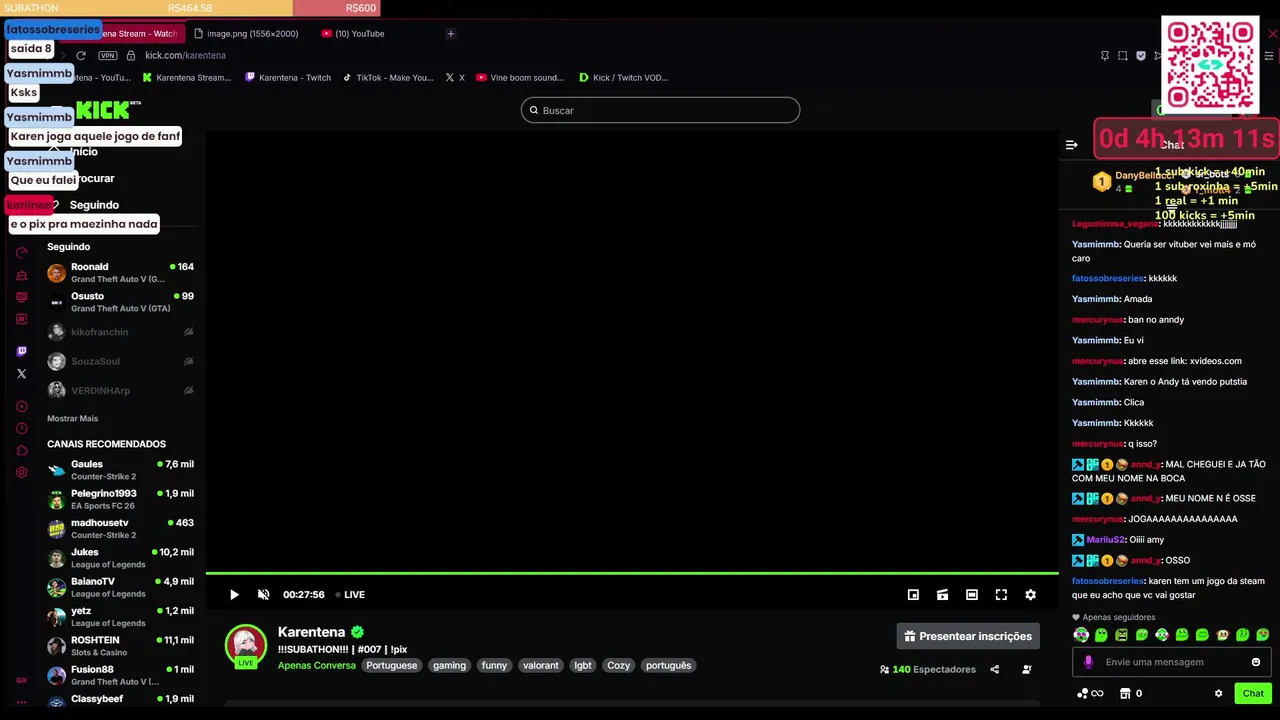The image size is (1280, 720).
Task: Click the microphone icon in chat input
Action: click(x=1088, y=662)
